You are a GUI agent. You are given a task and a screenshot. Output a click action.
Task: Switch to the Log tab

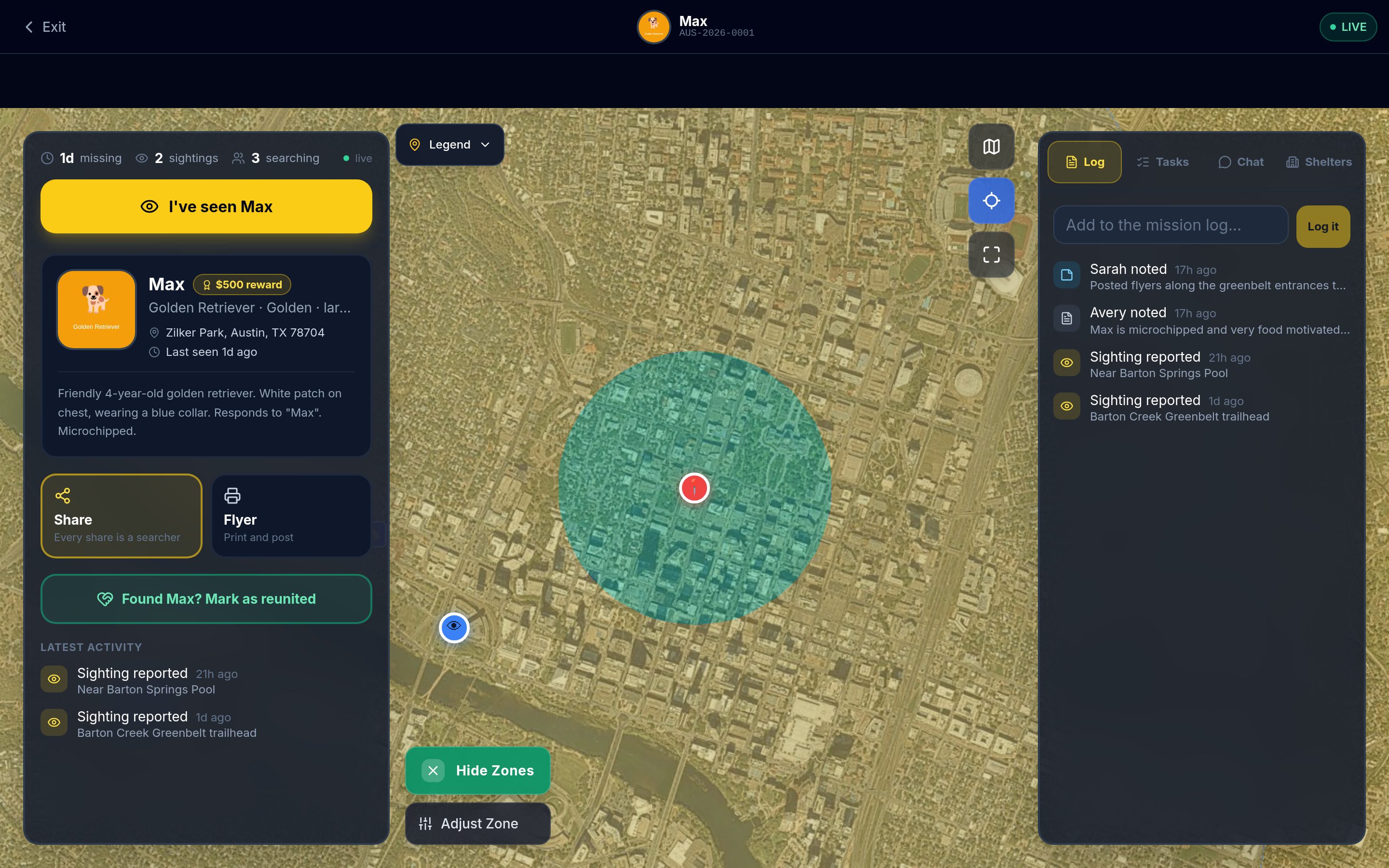(1084, 162)
